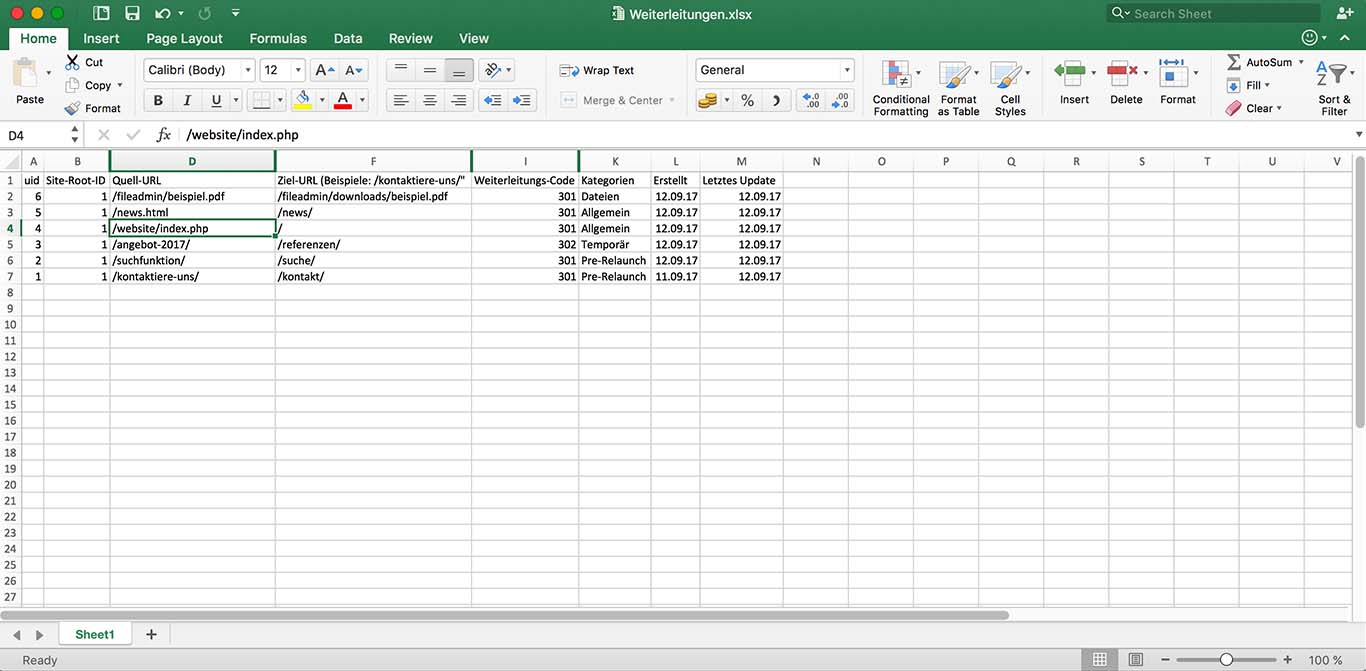Select the Sheet1 tab
Image resolution: width=1366 pixels, height=671 pixels.
point(95,633)
